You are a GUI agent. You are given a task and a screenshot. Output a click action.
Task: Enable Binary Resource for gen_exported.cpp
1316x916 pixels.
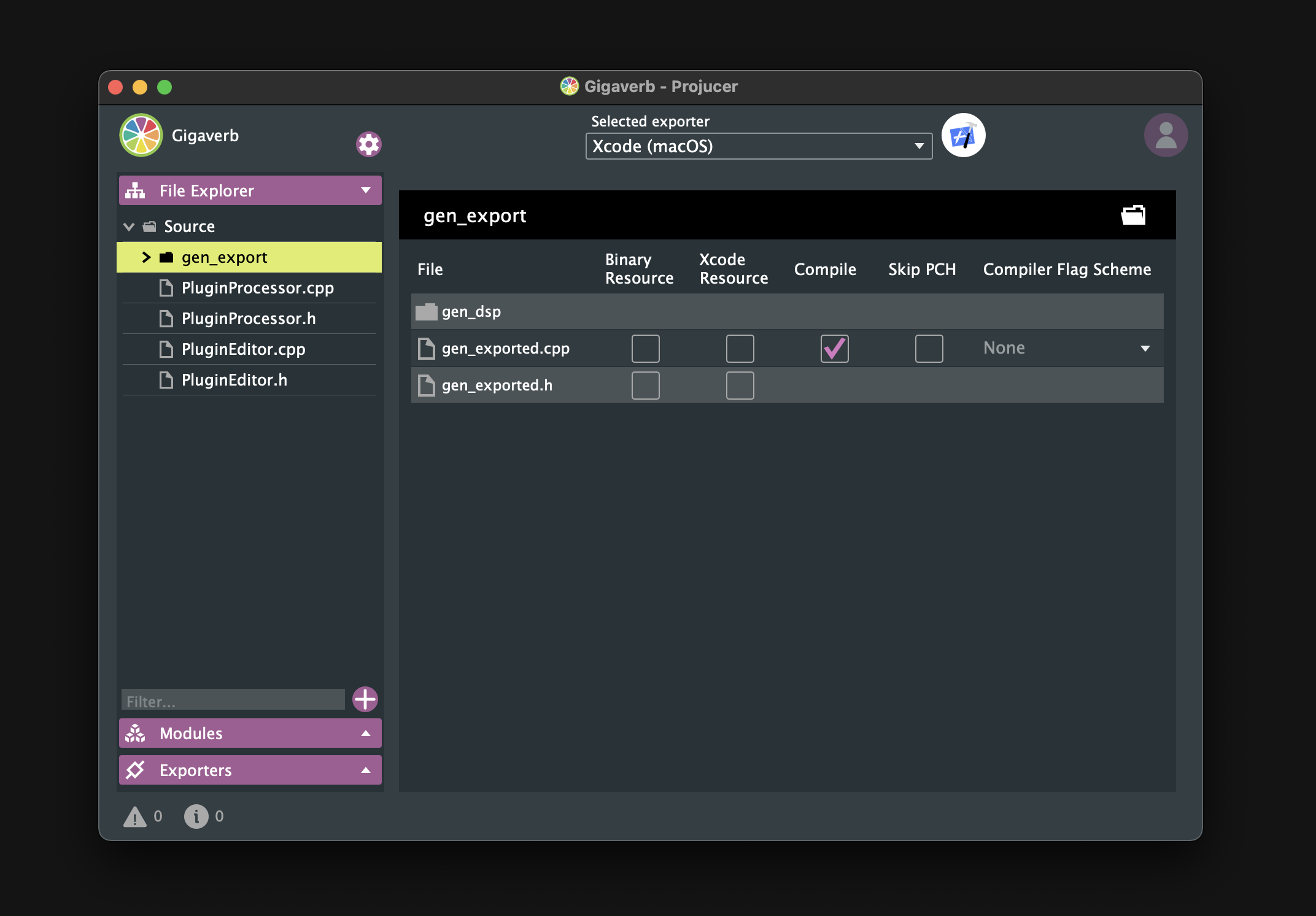pos(645,348)
